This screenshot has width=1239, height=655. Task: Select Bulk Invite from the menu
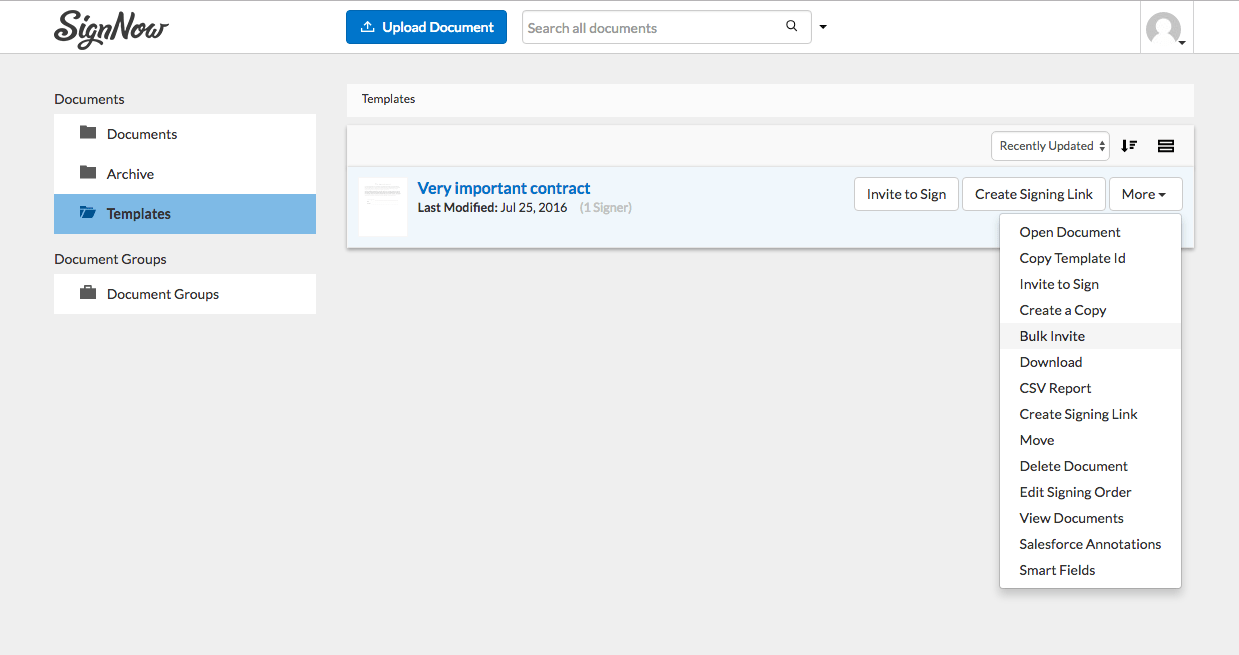click(1051, 335)
